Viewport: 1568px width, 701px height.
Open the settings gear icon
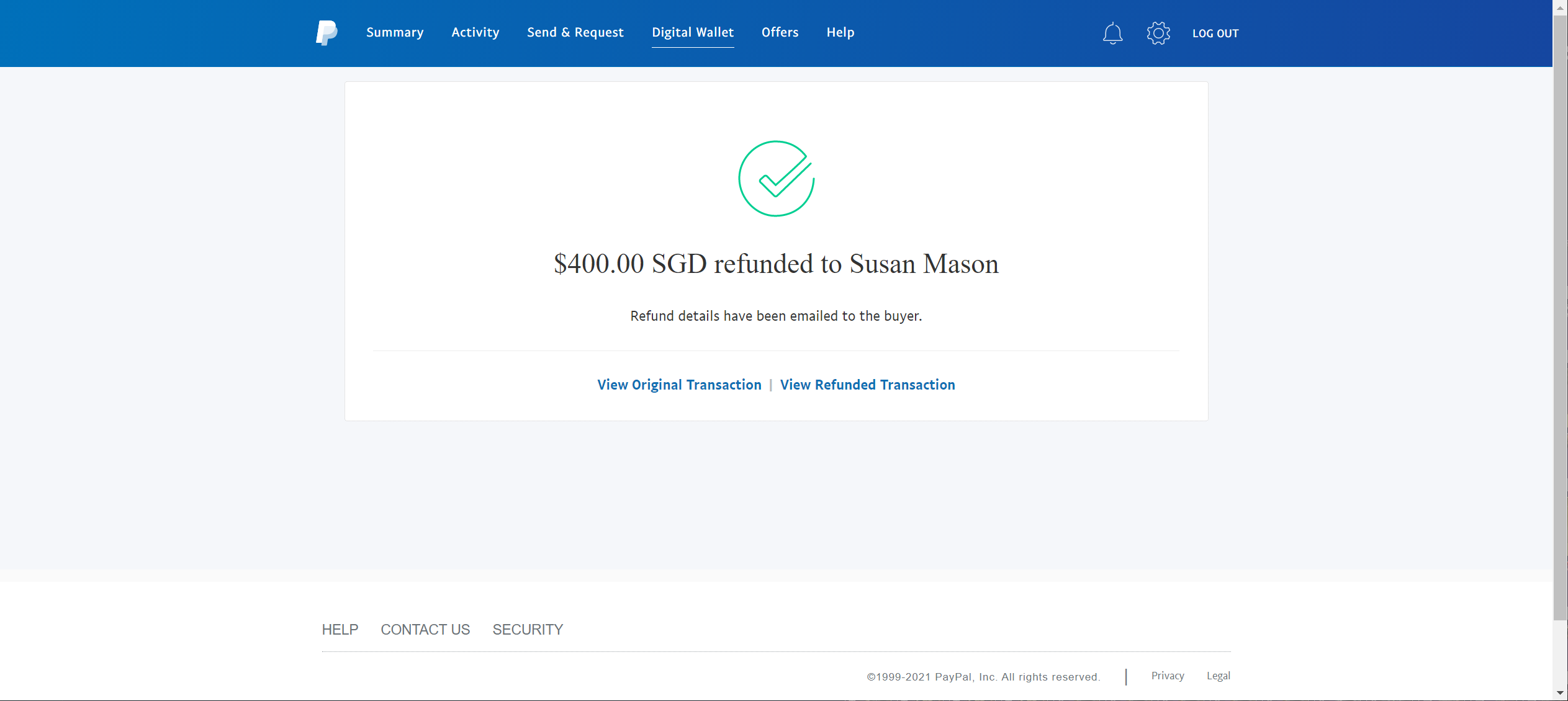(1158, 33)
